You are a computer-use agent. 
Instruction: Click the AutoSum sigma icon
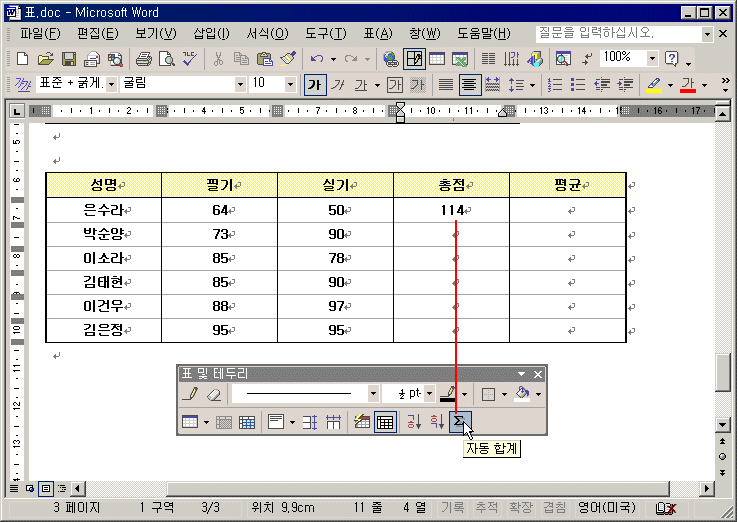[x=459, y=423]
